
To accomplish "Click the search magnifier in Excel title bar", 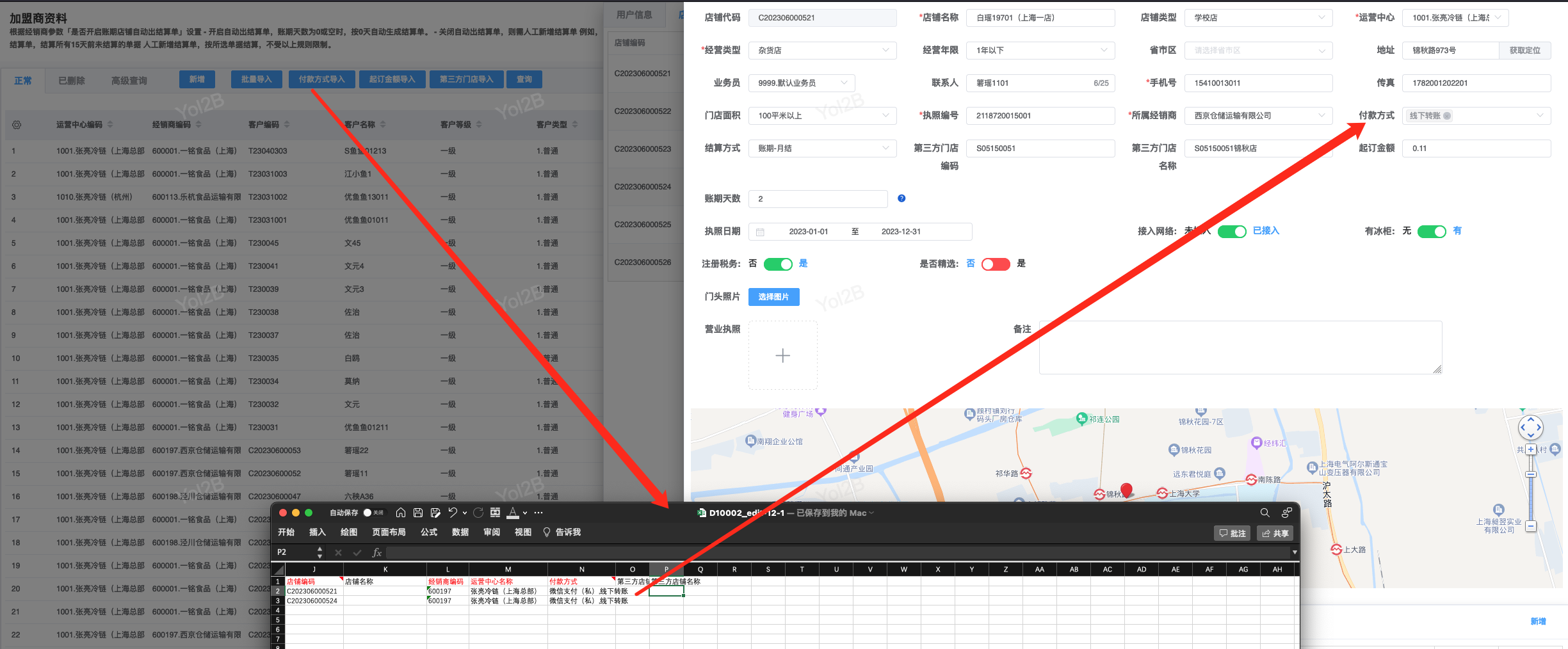I will pos(1265,513).
